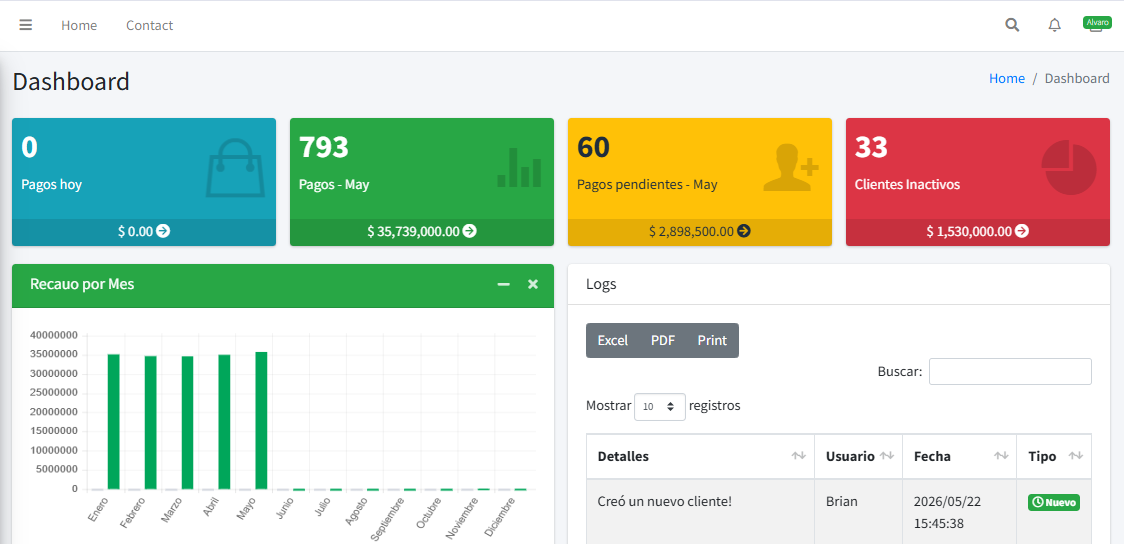
Task: Focus the Buscar search input field
Action: pos(1010,371)
